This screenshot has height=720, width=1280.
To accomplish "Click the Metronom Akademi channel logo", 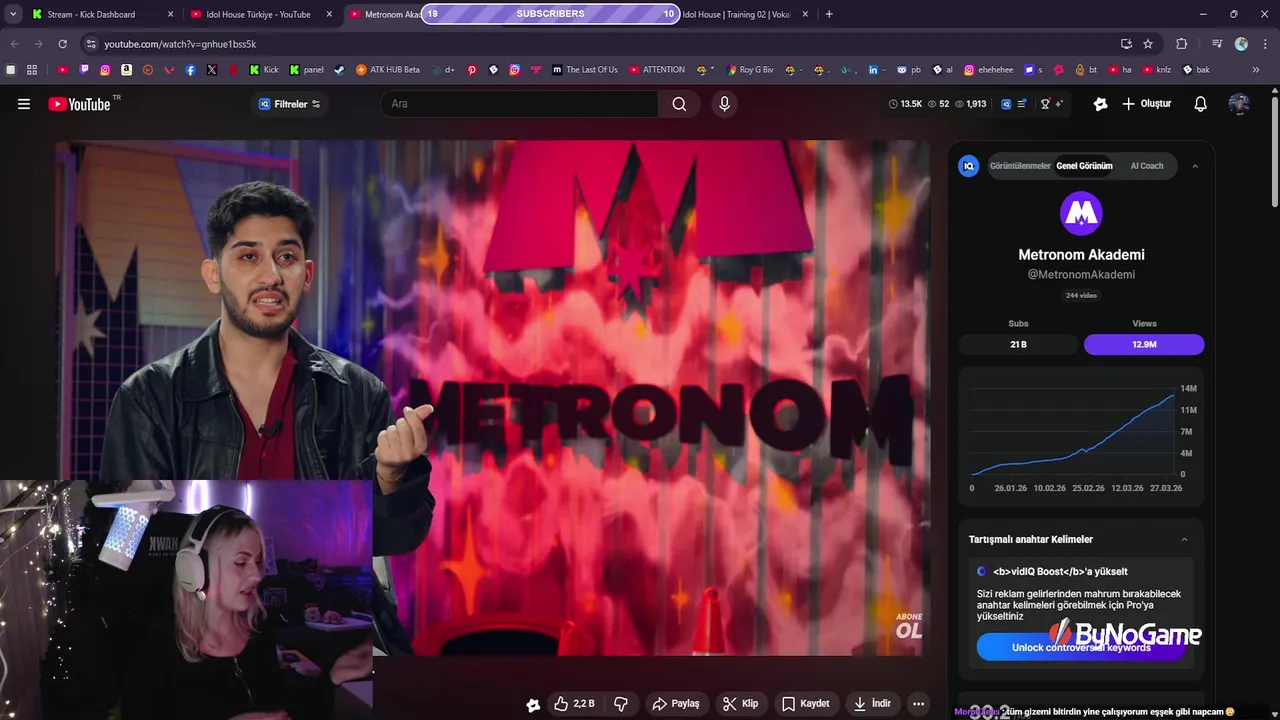I will click(1081, 213).
